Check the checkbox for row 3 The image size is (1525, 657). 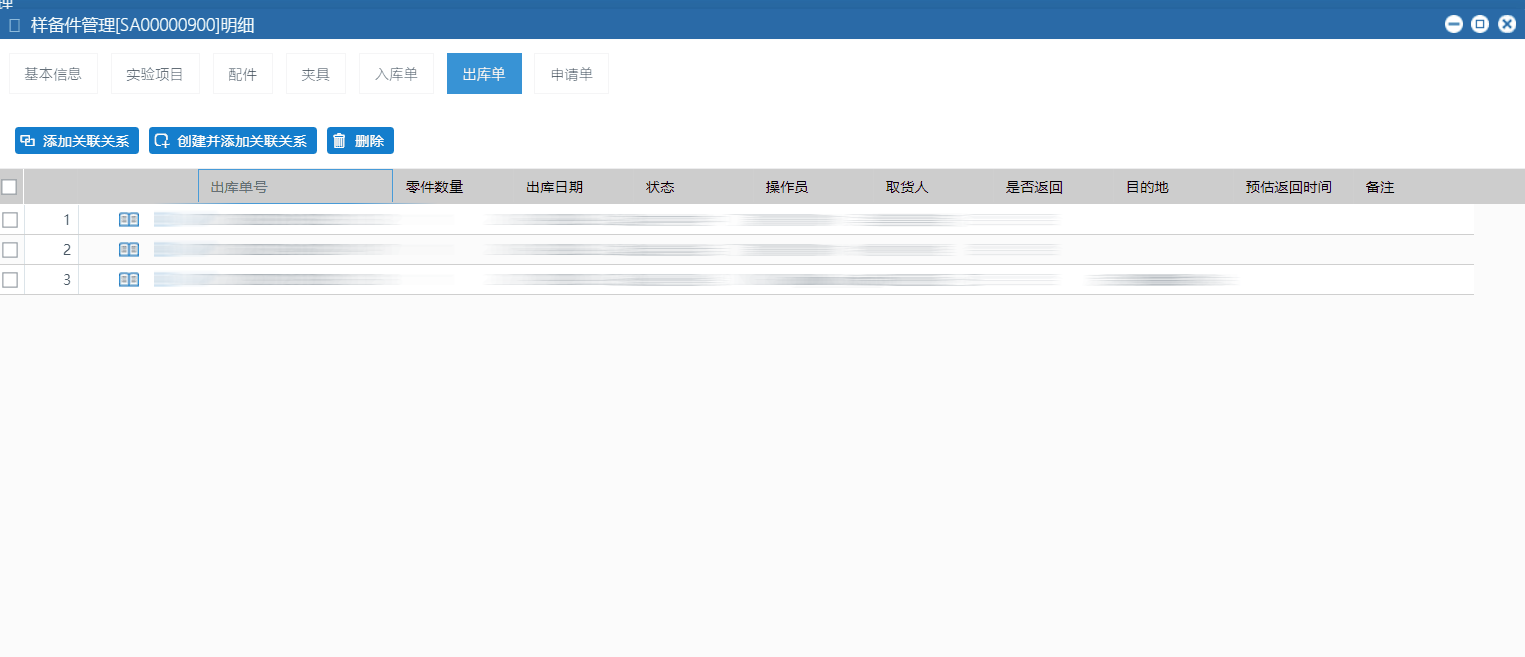[x=10, y=280]
